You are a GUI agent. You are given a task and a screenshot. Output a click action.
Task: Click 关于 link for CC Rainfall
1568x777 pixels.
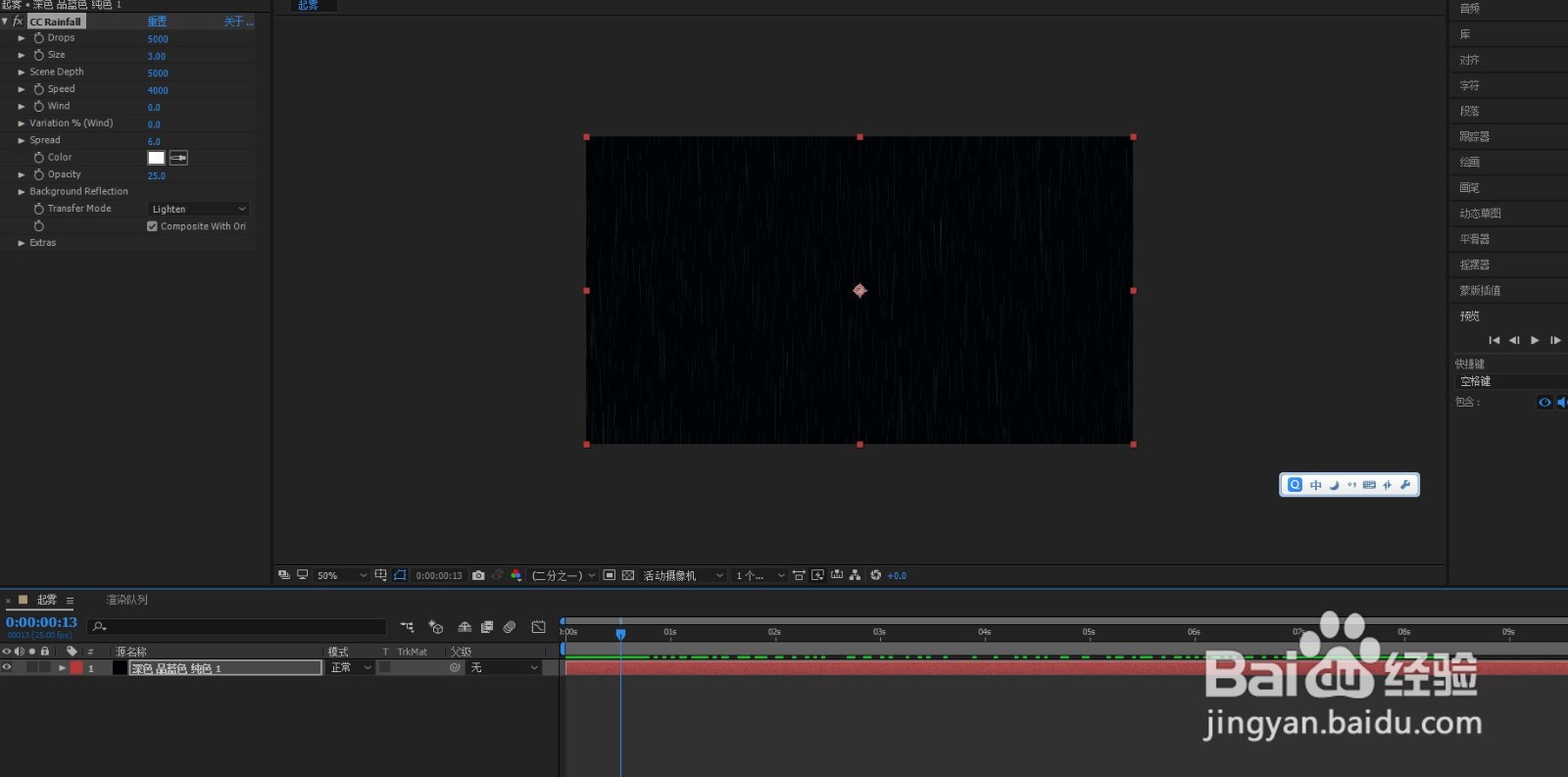point(238,22)
